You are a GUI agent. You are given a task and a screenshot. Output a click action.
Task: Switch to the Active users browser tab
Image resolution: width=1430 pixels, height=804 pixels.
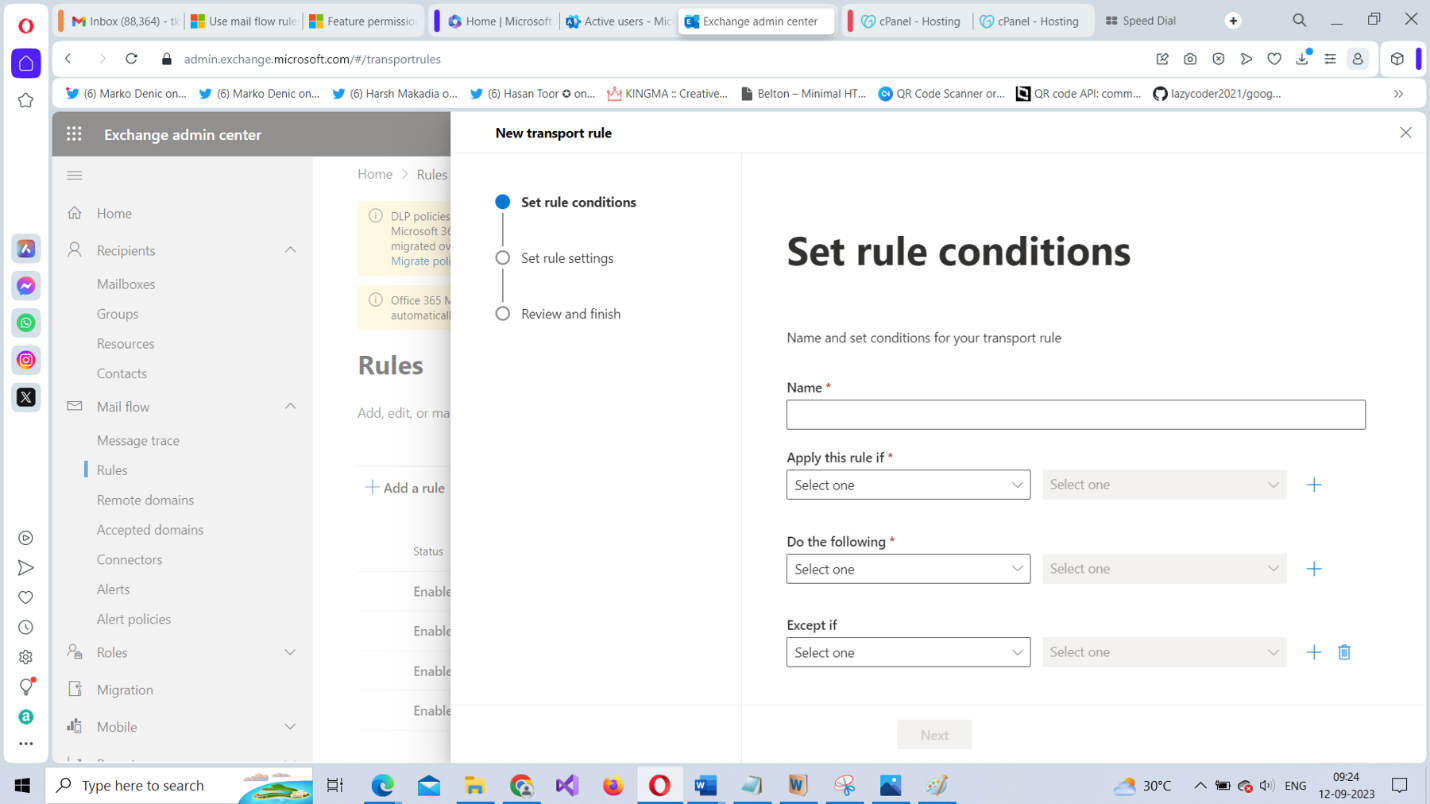pos(618,21)
